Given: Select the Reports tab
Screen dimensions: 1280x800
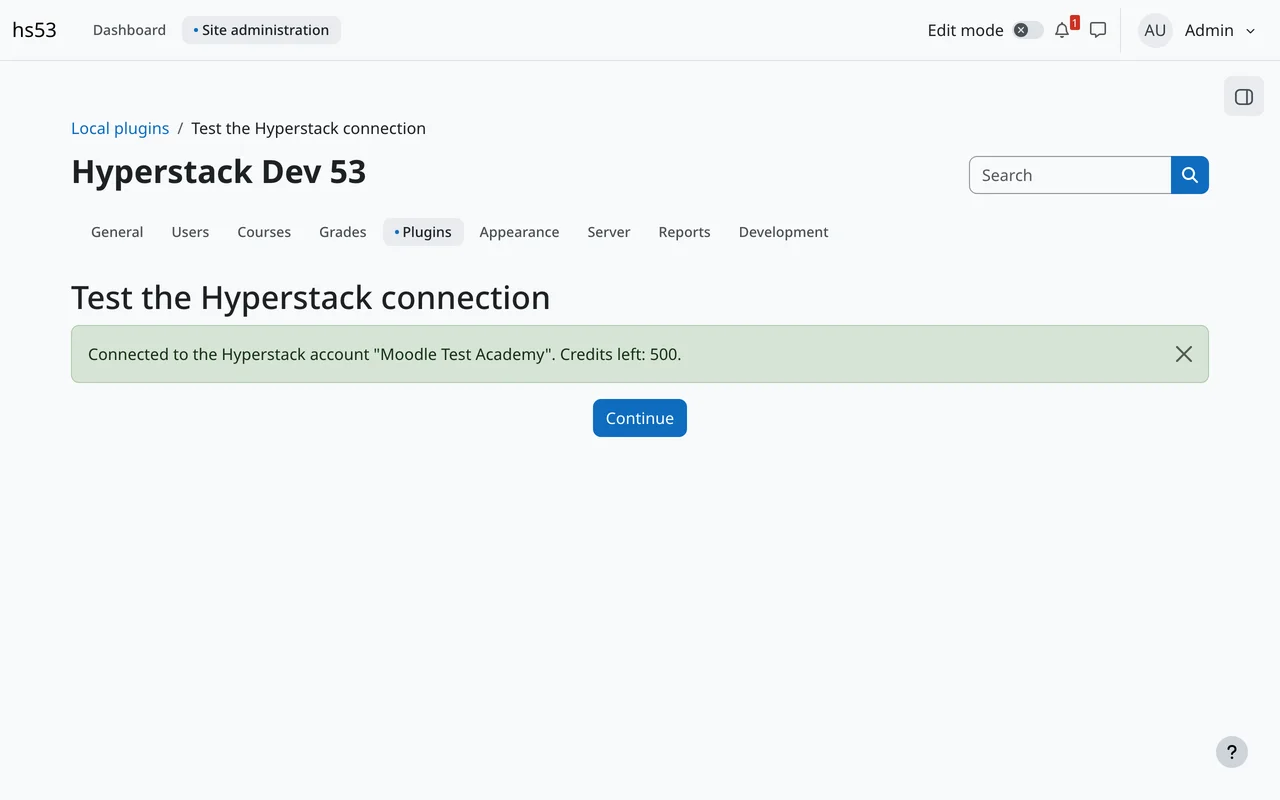Looking at the screenshot, I should [x=684, y=232].
